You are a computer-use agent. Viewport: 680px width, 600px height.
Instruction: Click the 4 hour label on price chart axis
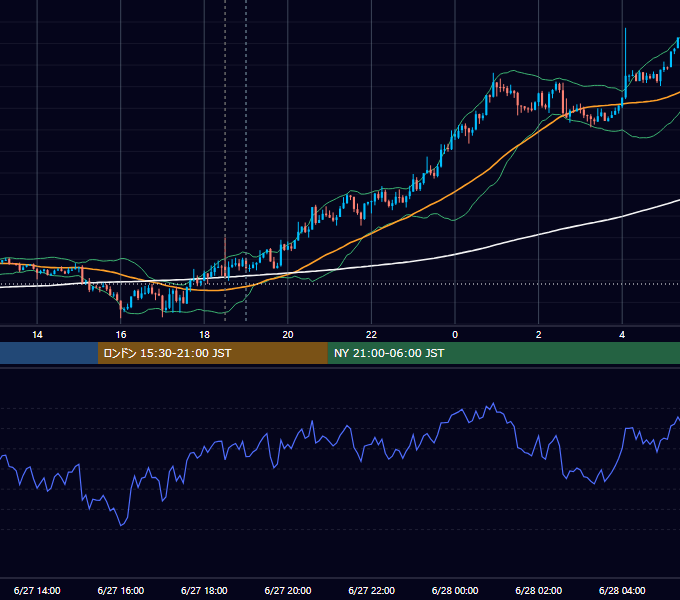pyautogui.click(x=622, y=335)
